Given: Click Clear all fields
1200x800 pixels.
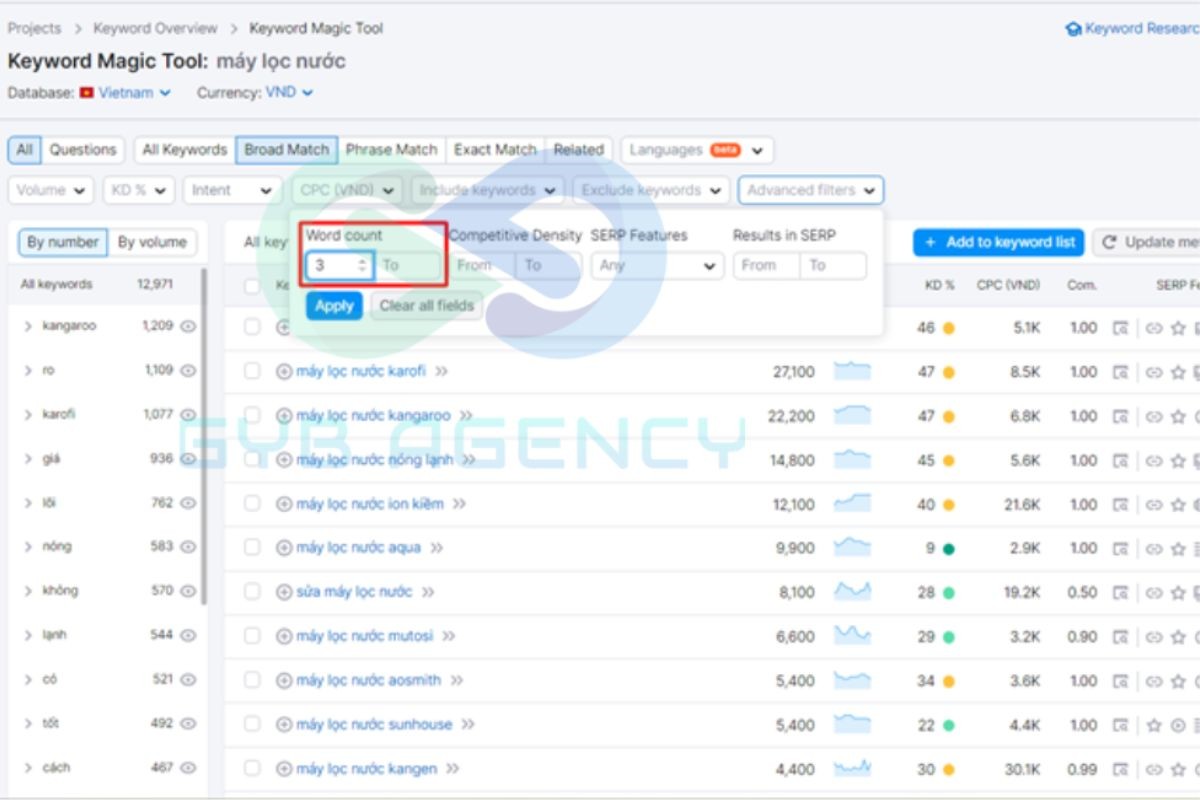Looking at the screenshot, I should (427, 306).
